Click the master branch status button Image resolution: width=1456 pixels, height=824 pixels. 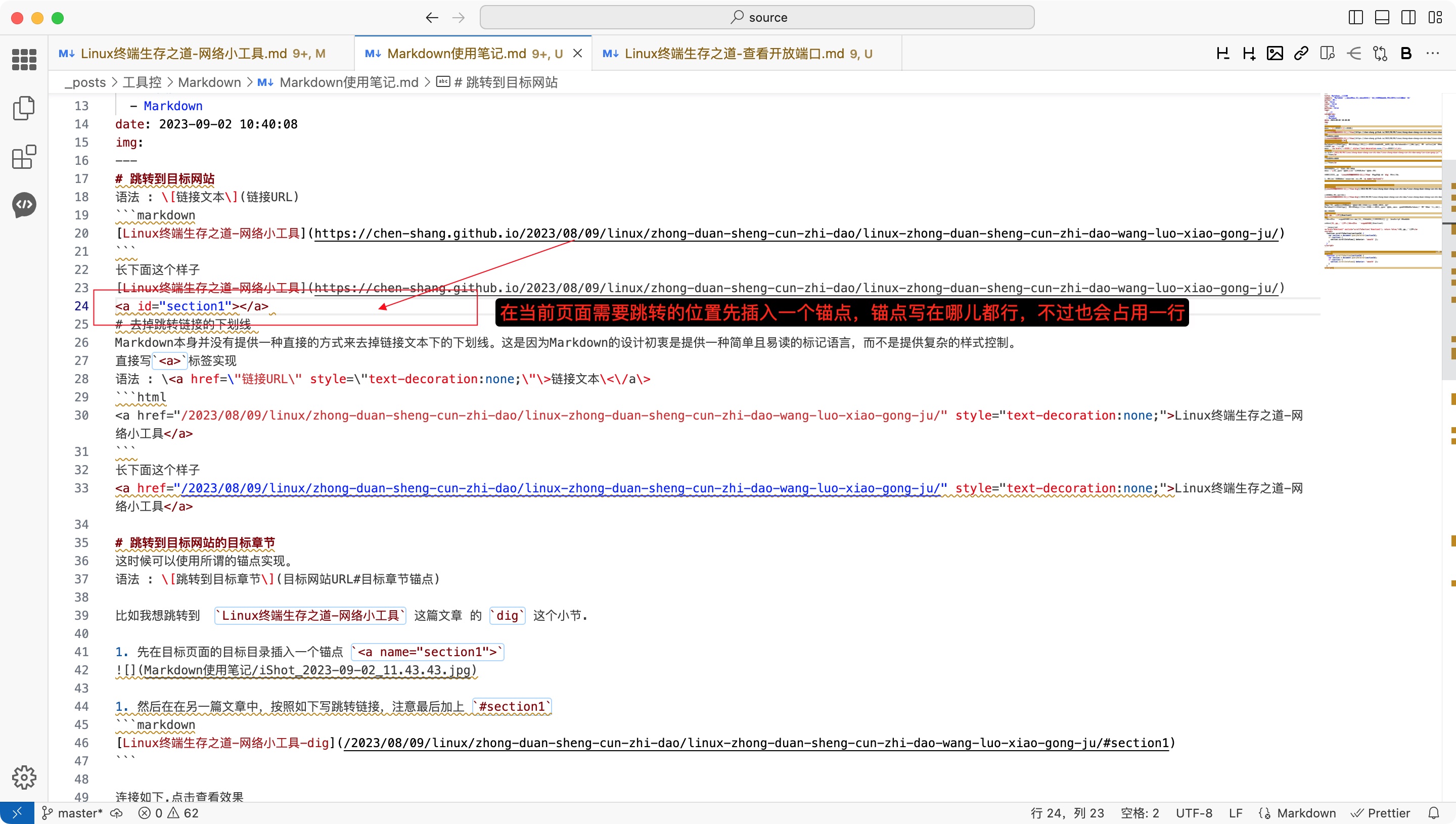72,813
